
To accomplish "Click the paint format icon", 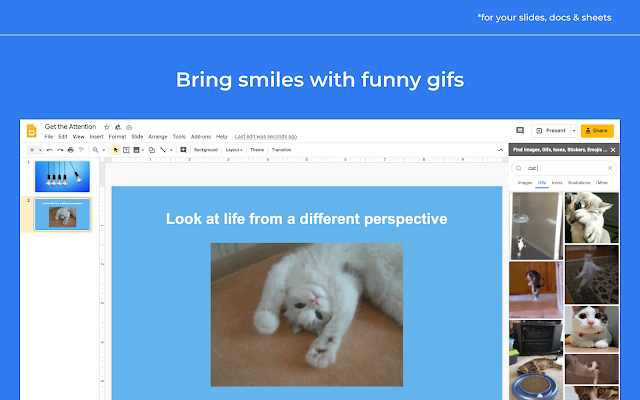I will pyautogui.click(x=81, y=150).
